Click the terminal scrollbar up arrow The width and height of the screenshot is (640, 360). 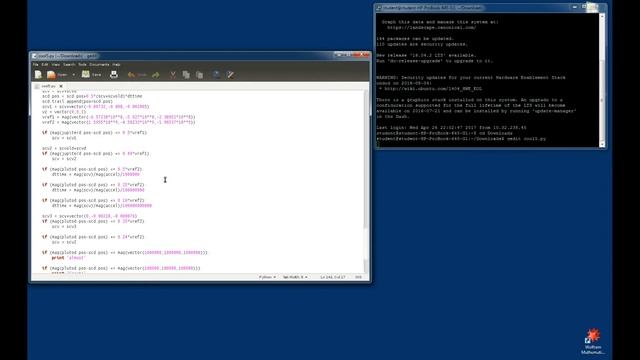tap(602, 16)
